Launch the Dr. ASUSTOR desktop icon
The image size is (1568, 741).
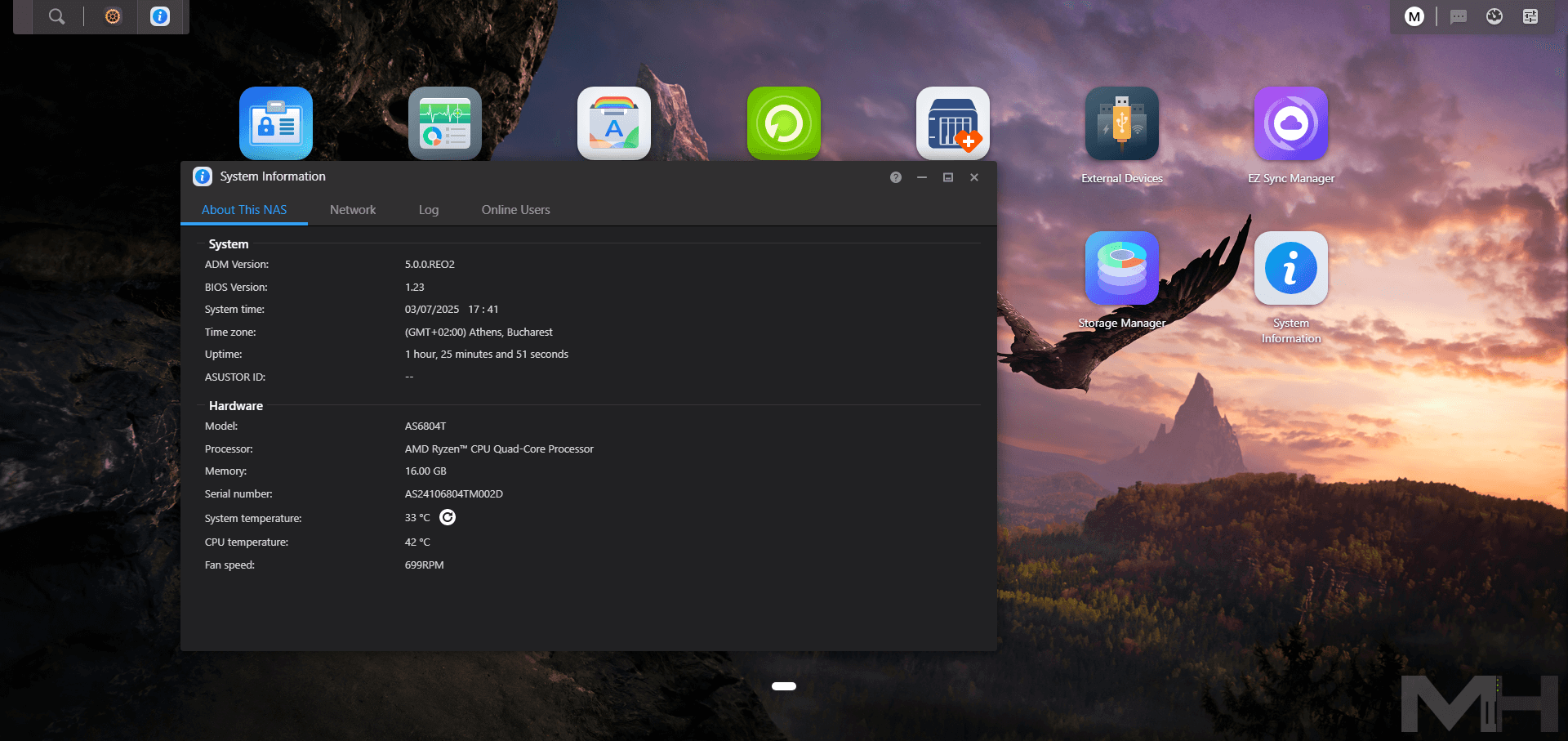[x=953, y=123]
